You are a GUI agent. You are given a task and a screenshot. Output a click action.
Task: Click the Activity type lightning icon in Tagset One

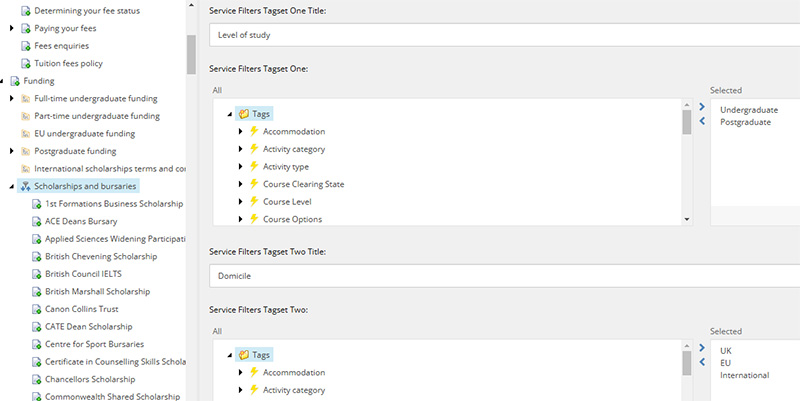pos(254,167)
